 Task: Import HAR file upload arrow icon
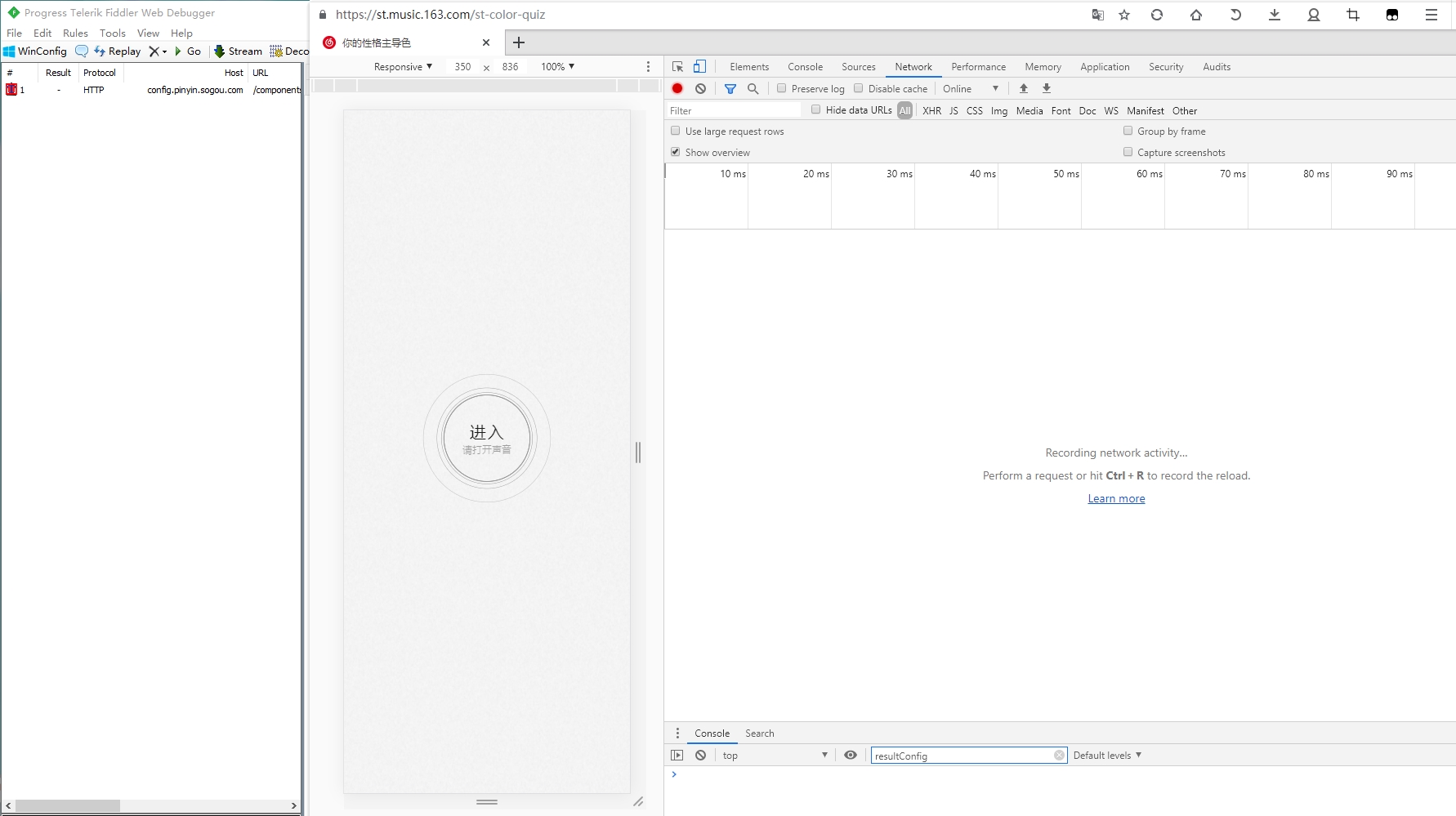1024,88
